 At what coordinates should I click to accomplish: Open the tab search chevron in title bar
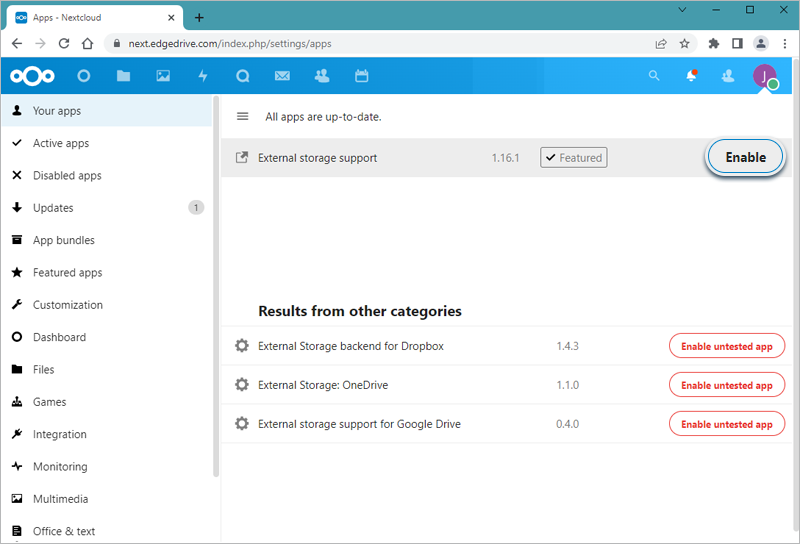[x=682, y=10]
